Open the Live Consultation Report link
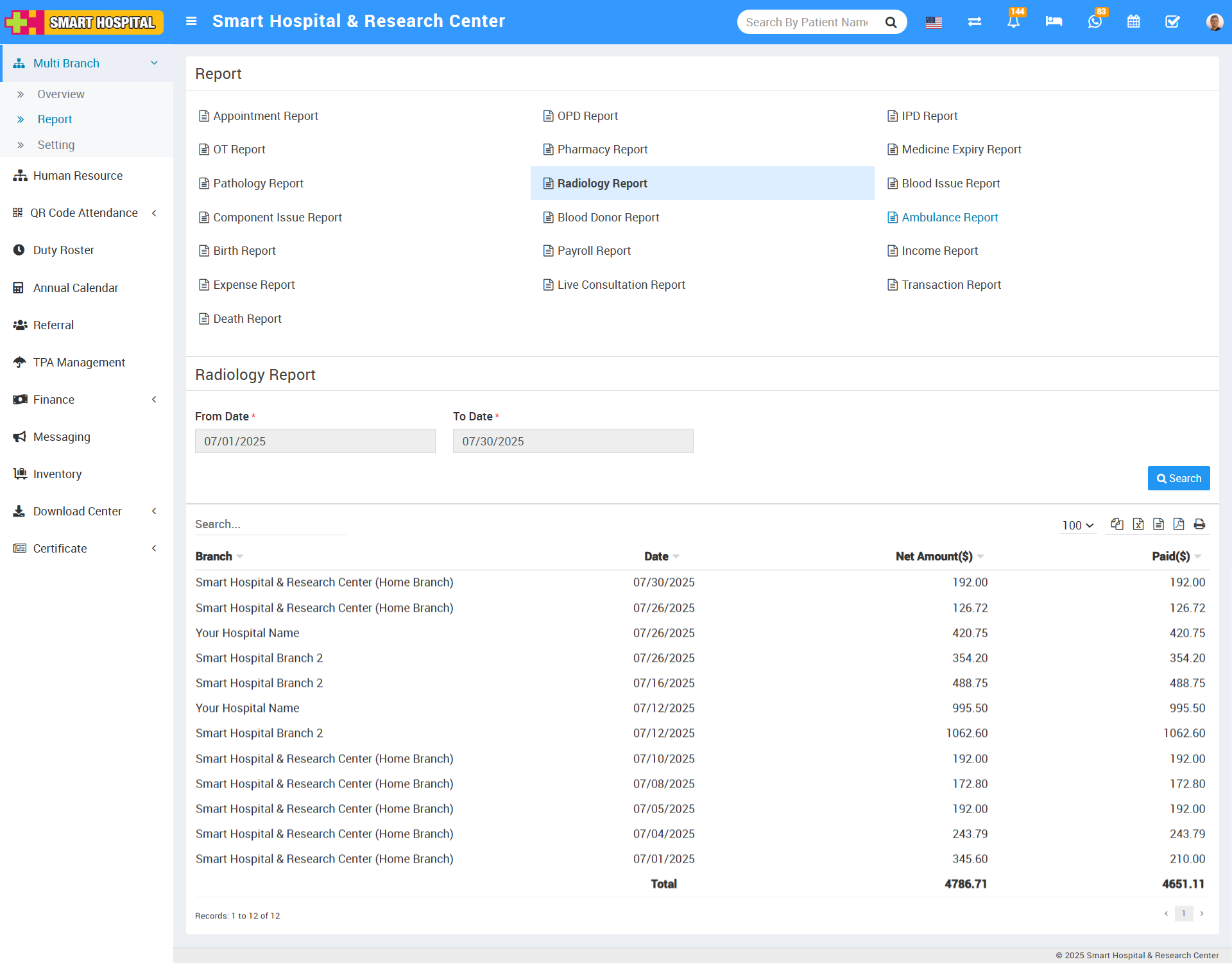The height and width of the screenshot is (964, 1232). (614, 285)
